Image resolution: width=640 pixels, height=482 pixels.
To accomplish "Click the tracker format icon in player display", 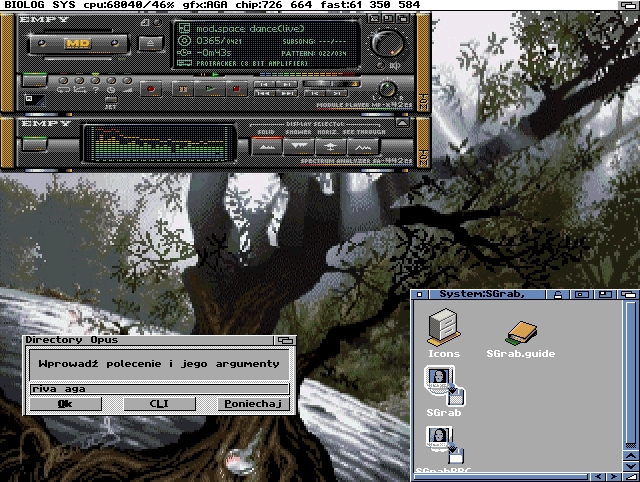I will (x=184, y=63).
